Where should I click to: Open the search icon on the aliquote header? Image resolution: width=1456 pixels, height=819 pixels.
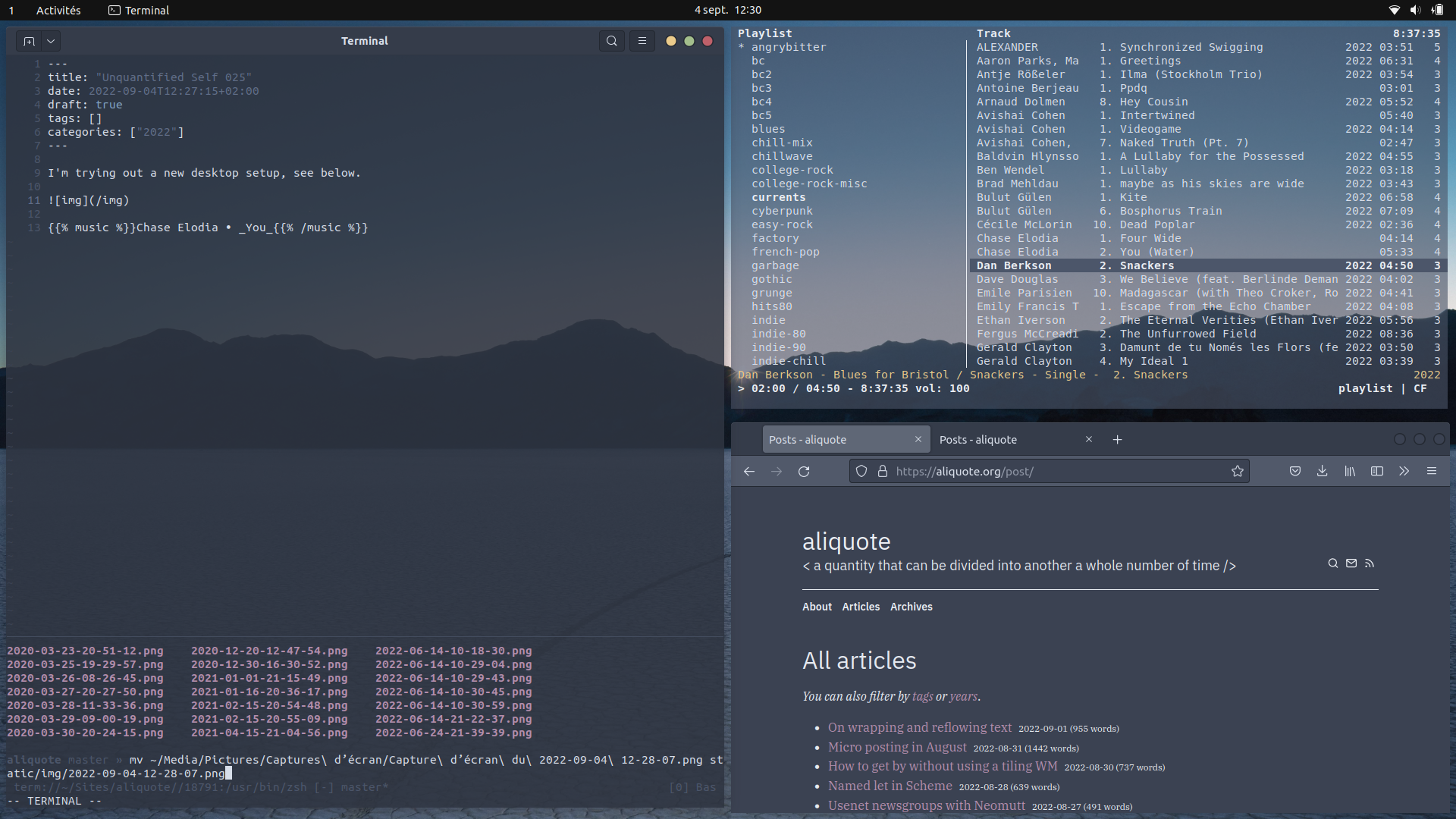[x=1332, y=563]
